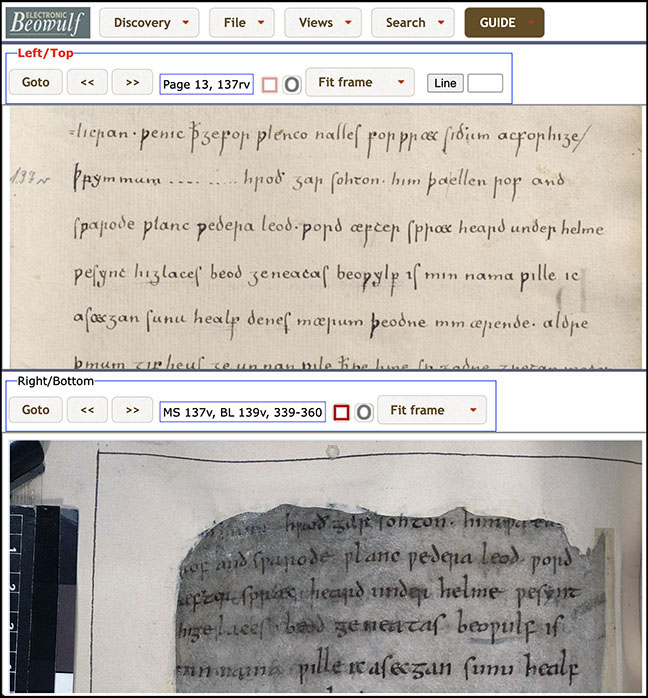Open Fit frame dropdown in Left/Top panel
648x698 pixels.
[360, 82]
